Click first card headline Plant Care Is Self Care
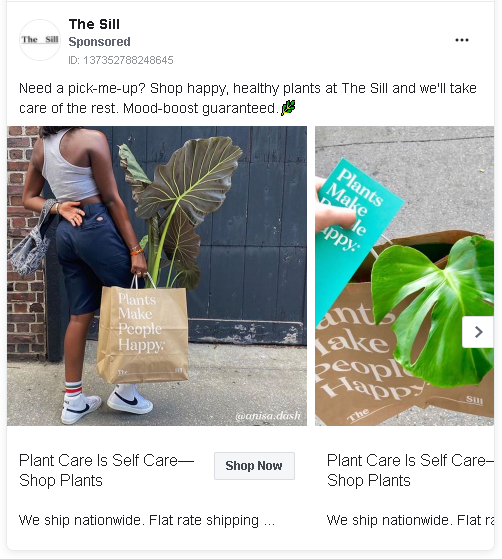 [106, 470]
